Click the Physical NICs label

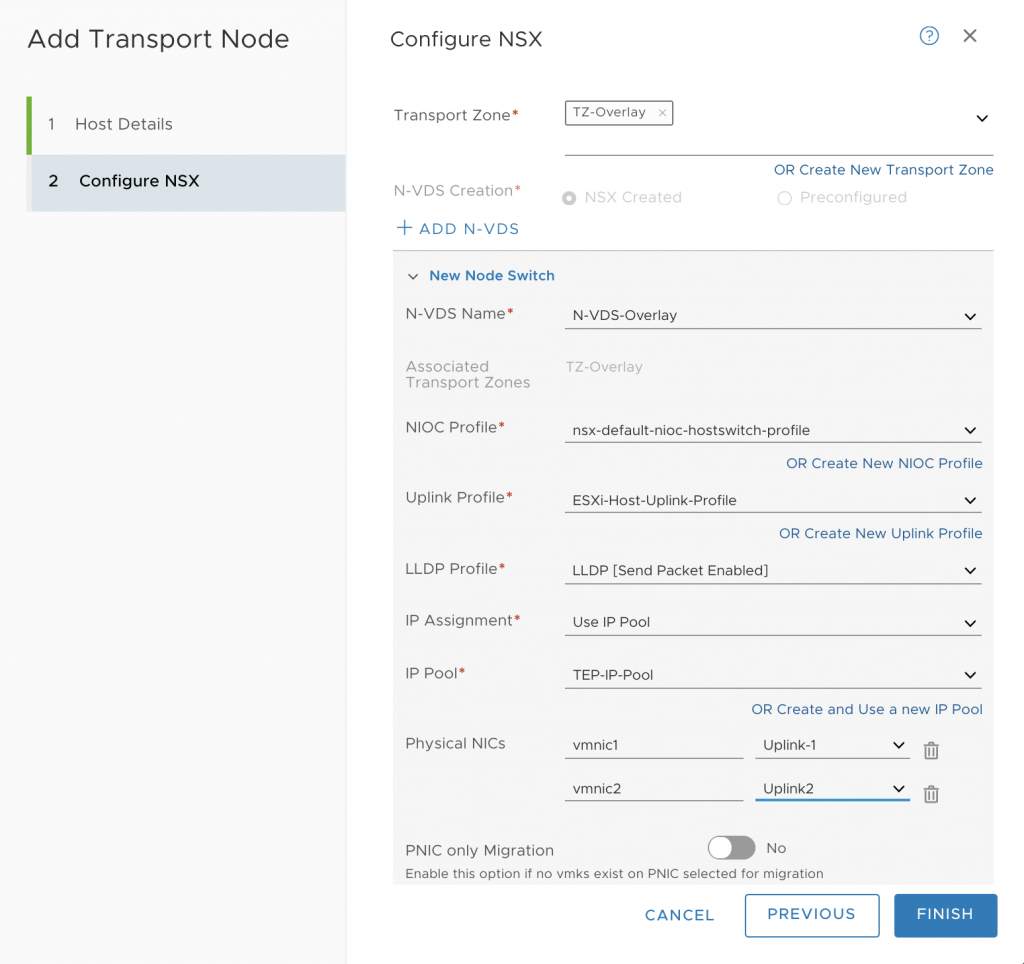(455, 744)
